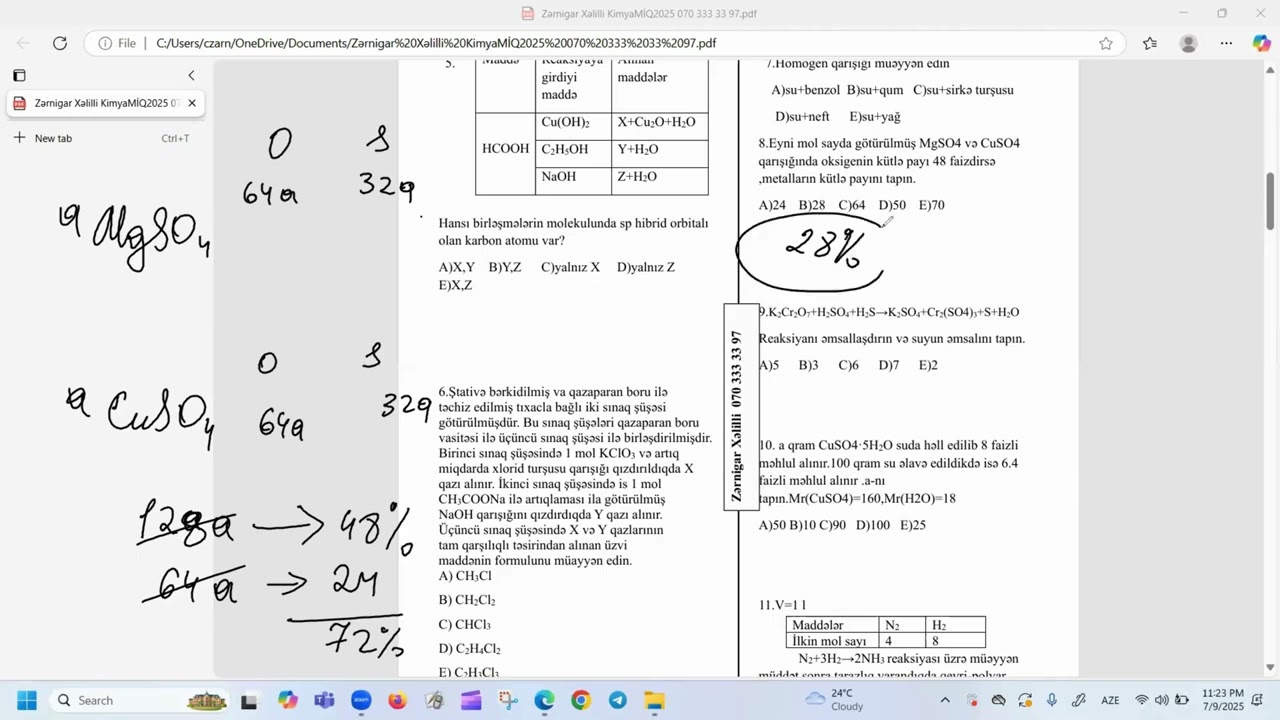Open Edge Settings and more menu
The image size is (1280, 720).
click(1226, 43)
